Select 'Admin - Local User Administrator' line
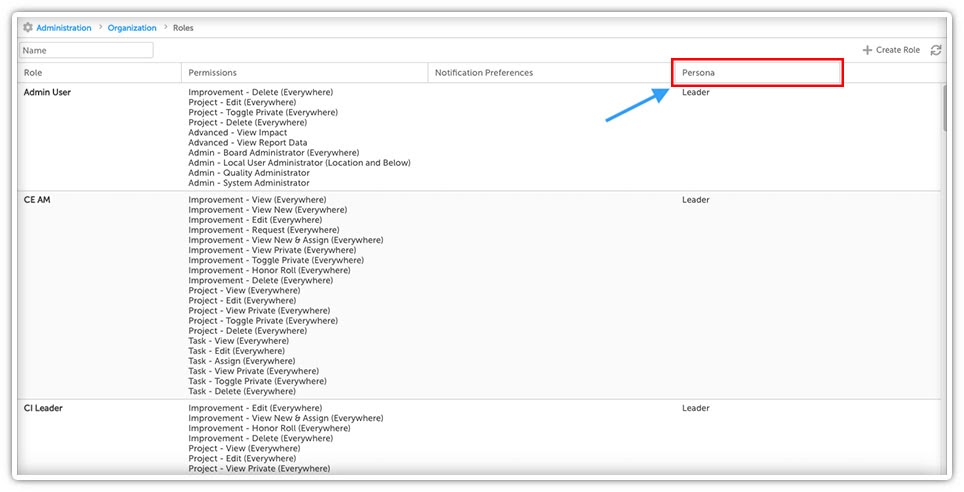The height and width of the screenshot is (492, 964). [299, 163]
